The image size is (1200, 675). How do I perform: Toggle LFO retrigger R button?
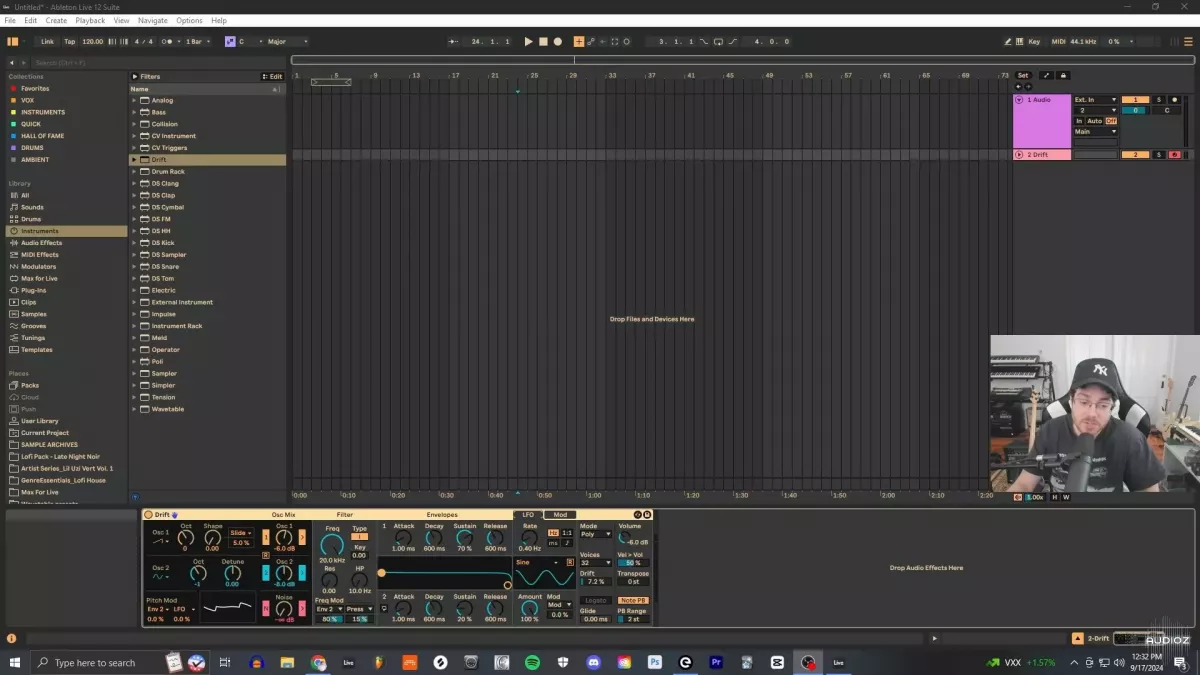(x=570, y=563)
